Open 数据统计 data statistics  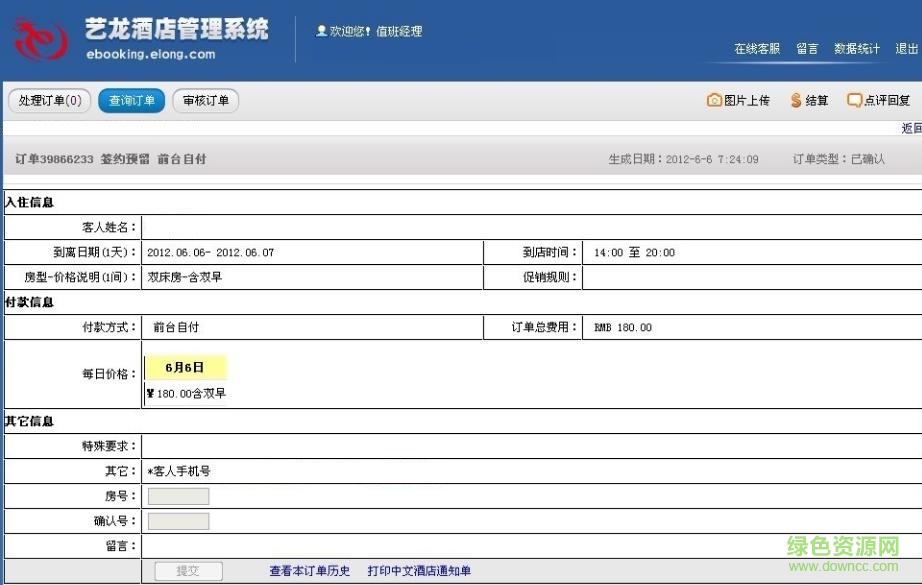(856, 47)
